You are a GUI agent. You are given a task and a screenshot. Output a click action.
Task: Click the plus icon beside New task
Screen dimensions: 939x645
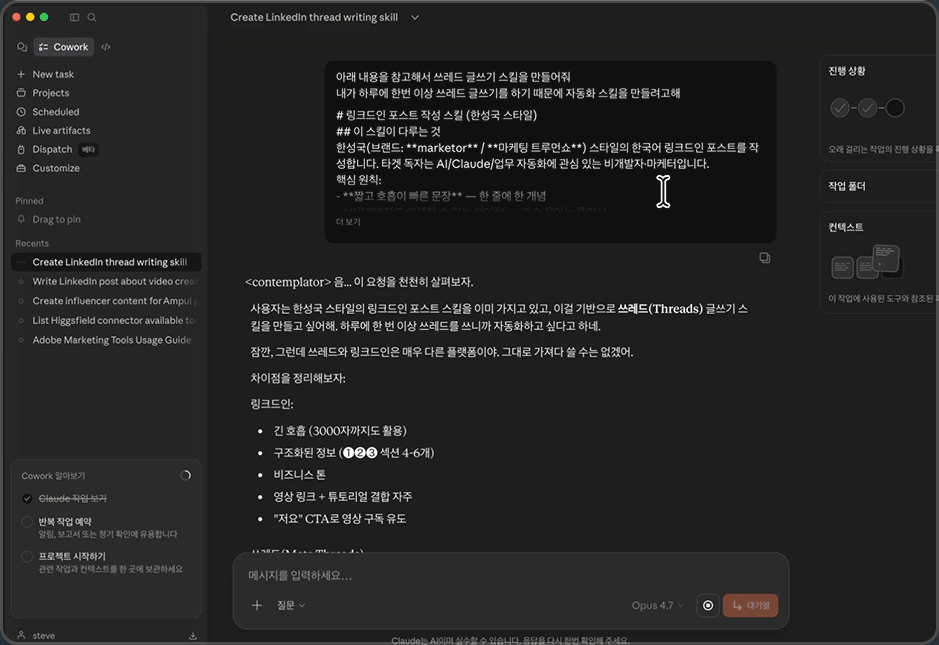pyautogui.click(x=21, y=74)
